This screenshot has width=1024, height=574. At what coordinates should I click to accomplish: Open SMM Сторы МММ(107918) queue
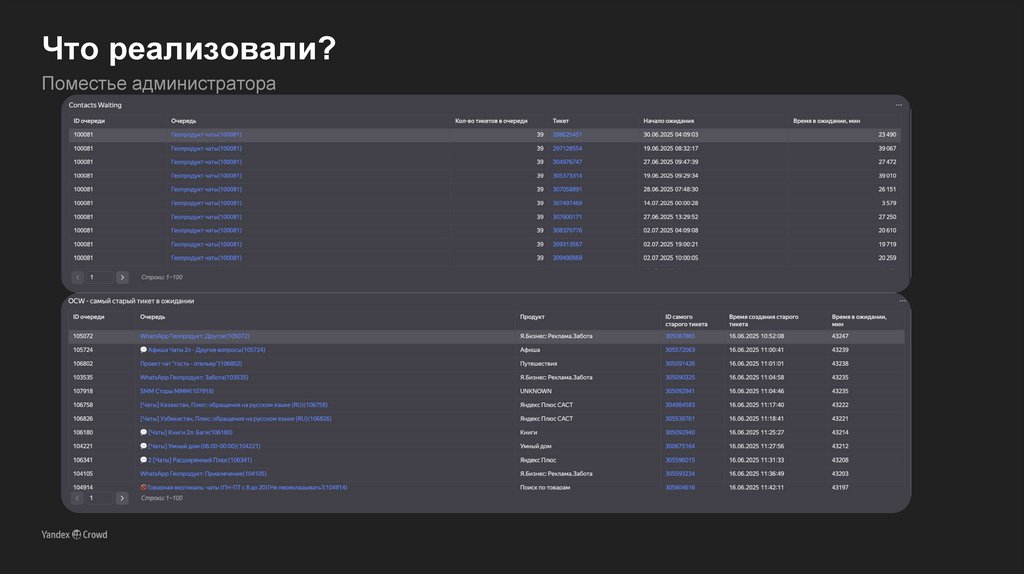click(x=177, y=391)
